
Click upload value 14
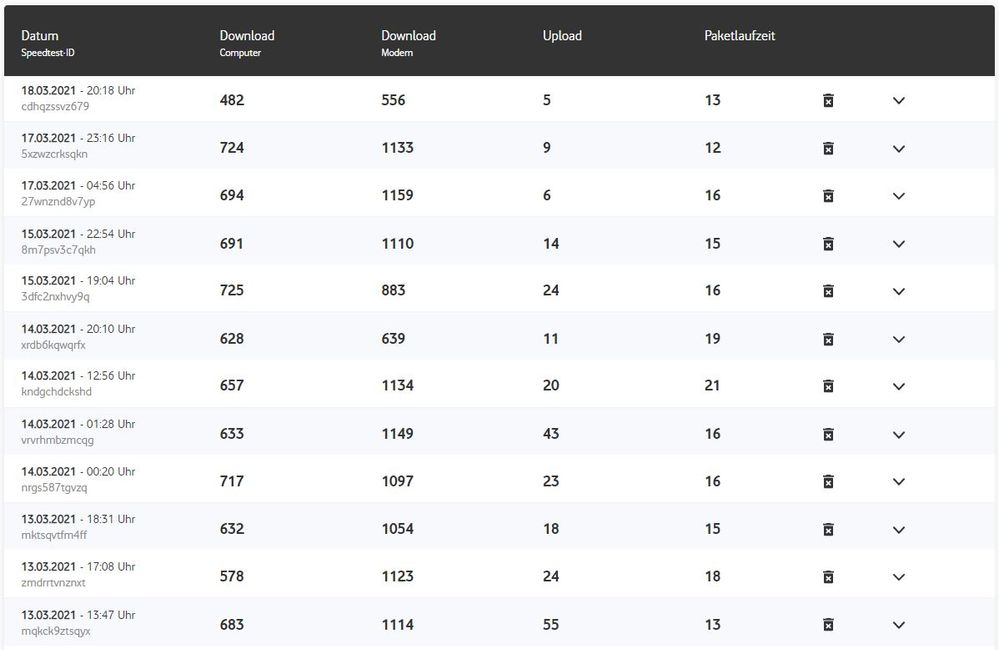click(x=551, y=243)
